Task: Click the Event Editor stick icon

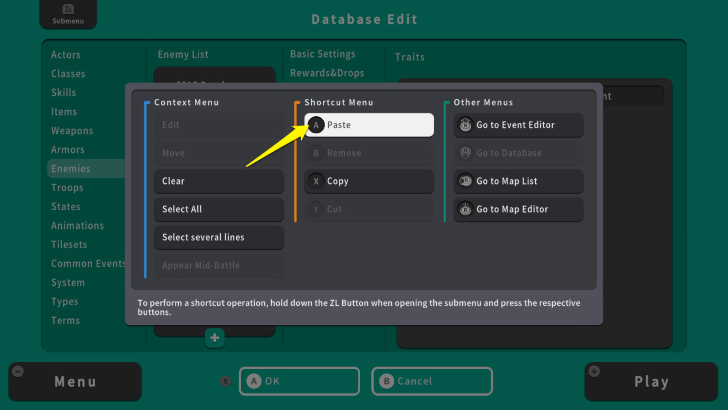Action: coord(465,125)
